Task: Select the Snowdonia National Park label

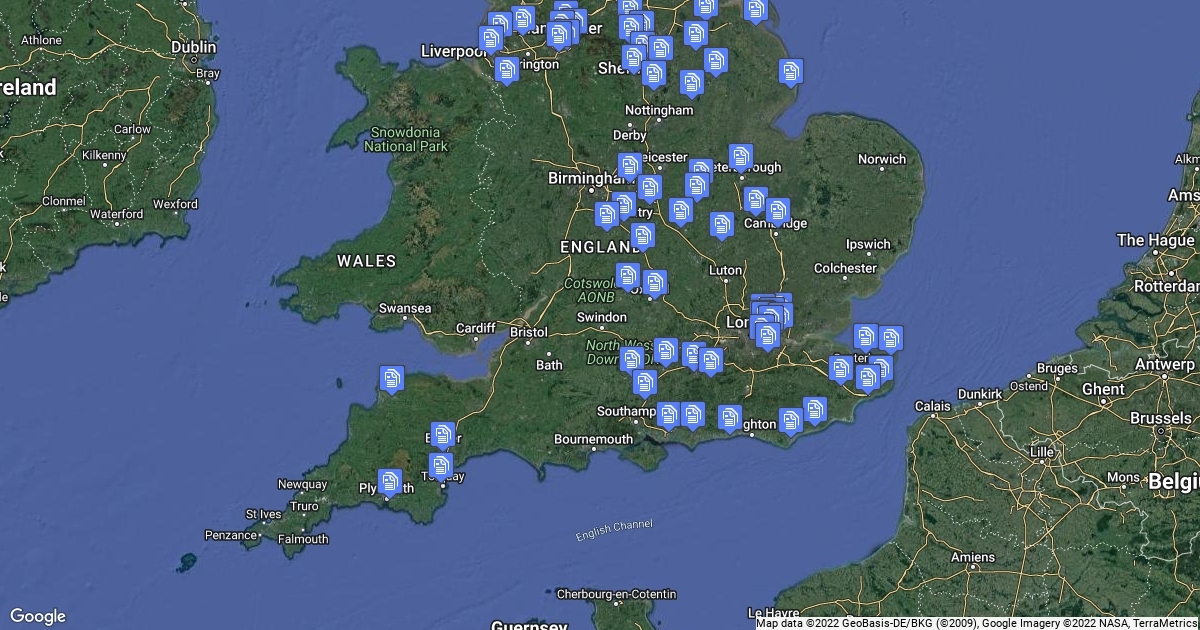Action: pyautogui.click(x=406, y=139)
